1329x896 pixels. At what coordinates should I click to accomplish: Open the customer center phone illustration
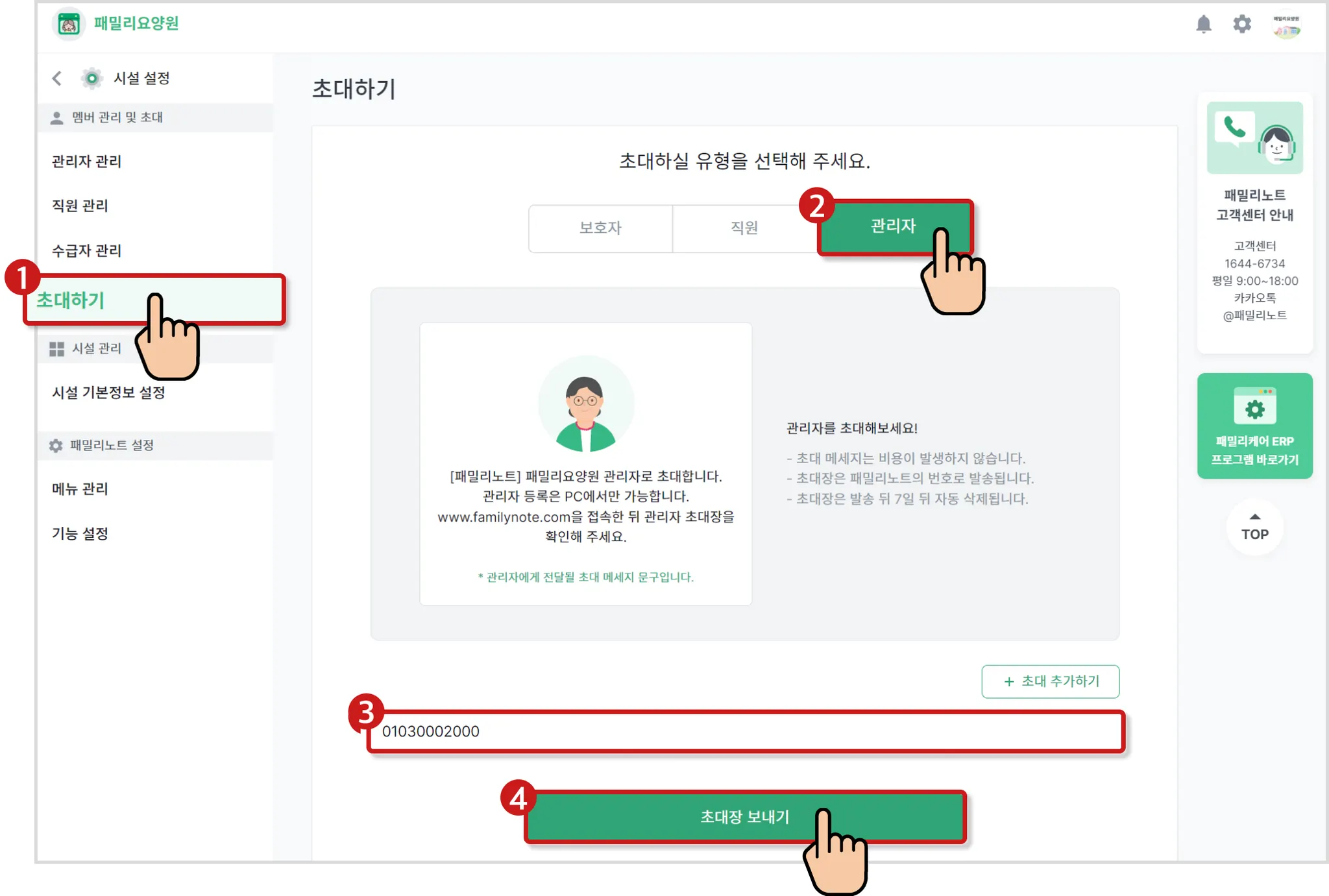point(1254,138)
